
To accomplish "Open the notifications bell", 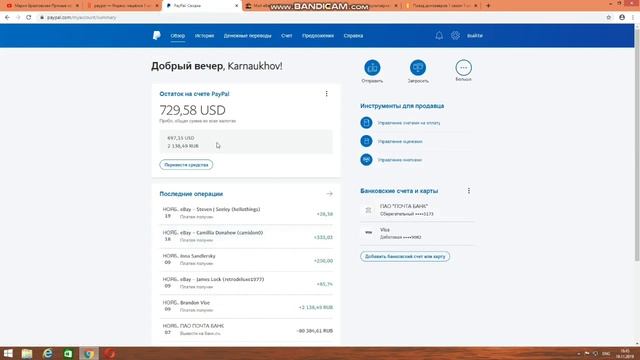I will coord(439,36).
